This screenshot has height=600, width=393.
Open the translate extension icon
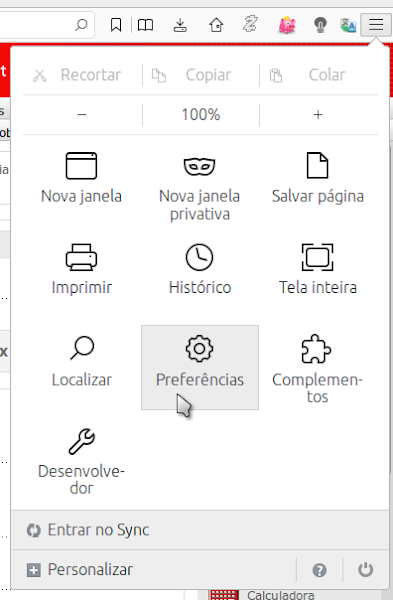[x=348, y=25]
